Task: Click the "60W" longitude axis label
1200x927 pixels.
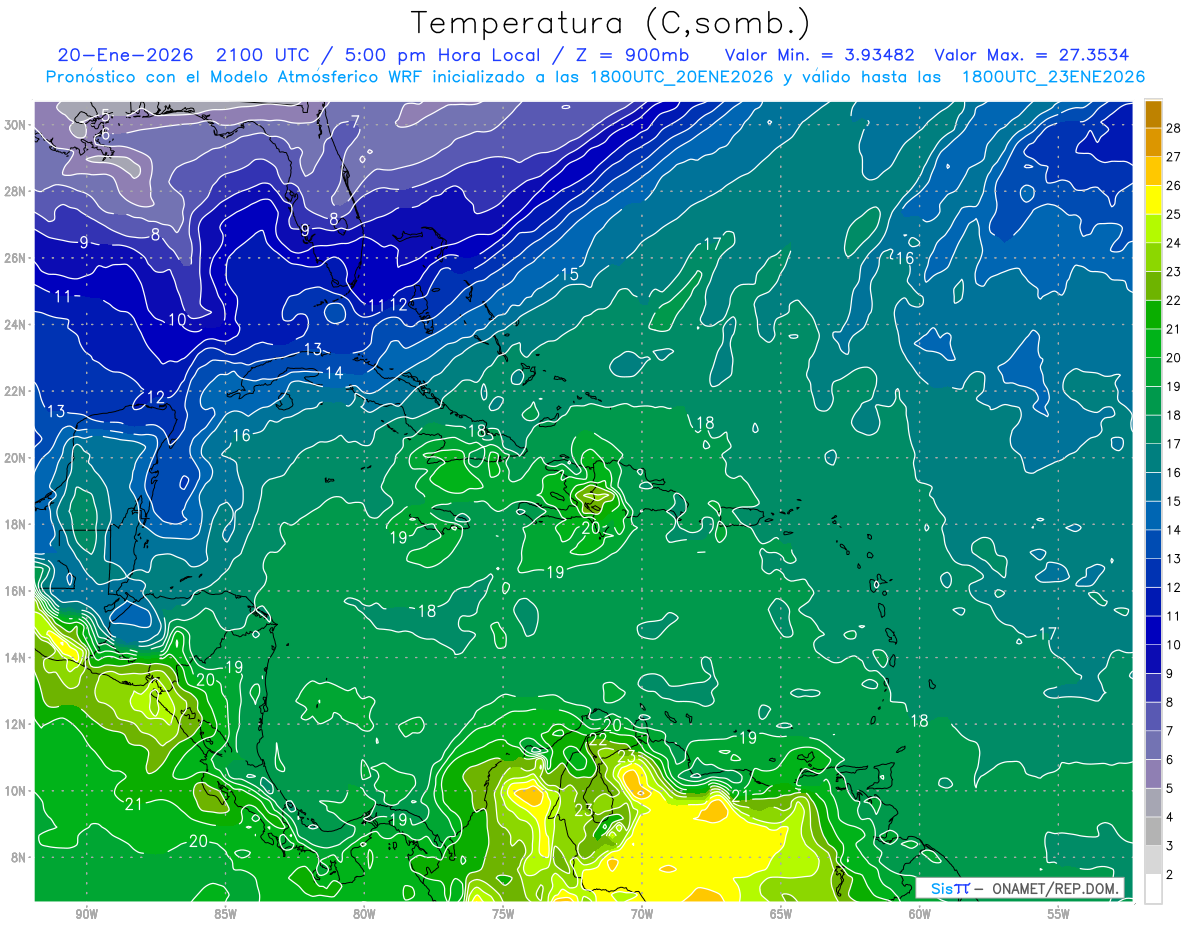Action: pyautogui.click(x=920, y=915)
